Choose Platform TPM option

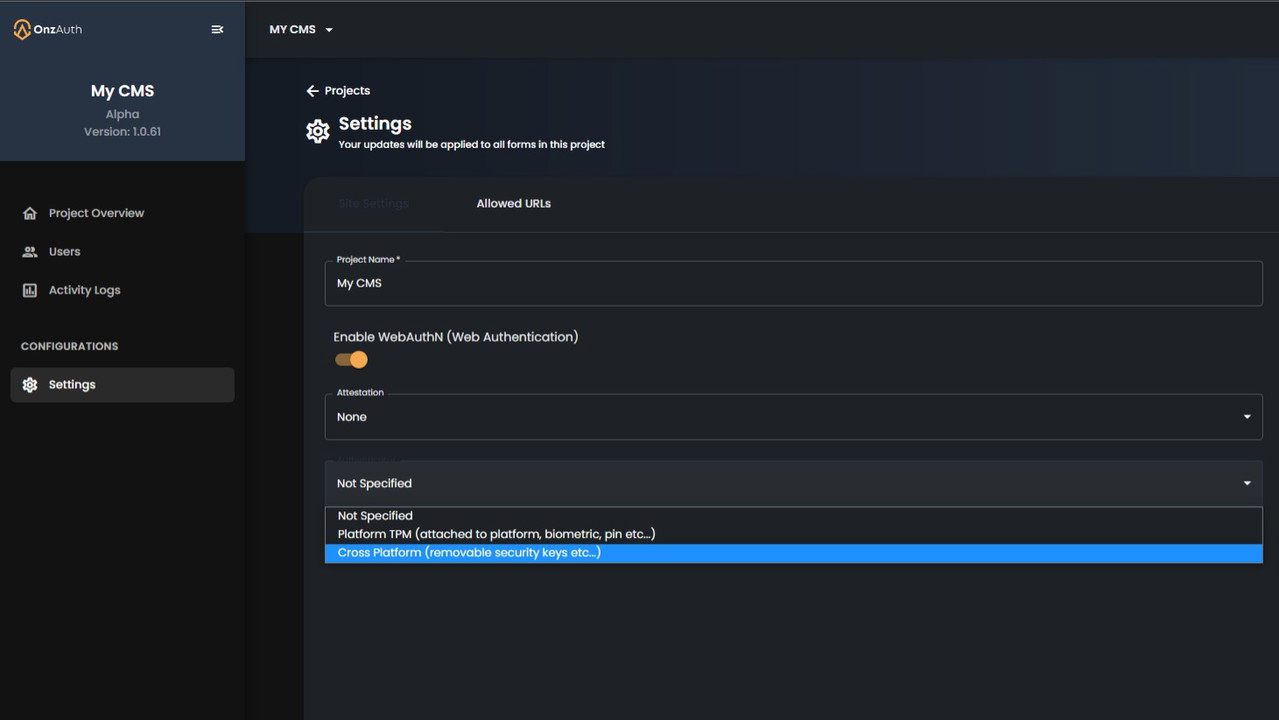tap(794, 534)
